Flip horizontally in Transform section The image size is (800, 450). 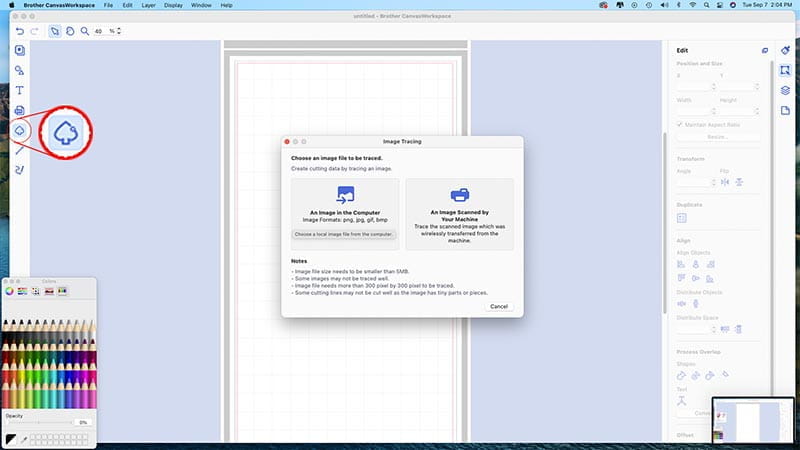point(725,182)
